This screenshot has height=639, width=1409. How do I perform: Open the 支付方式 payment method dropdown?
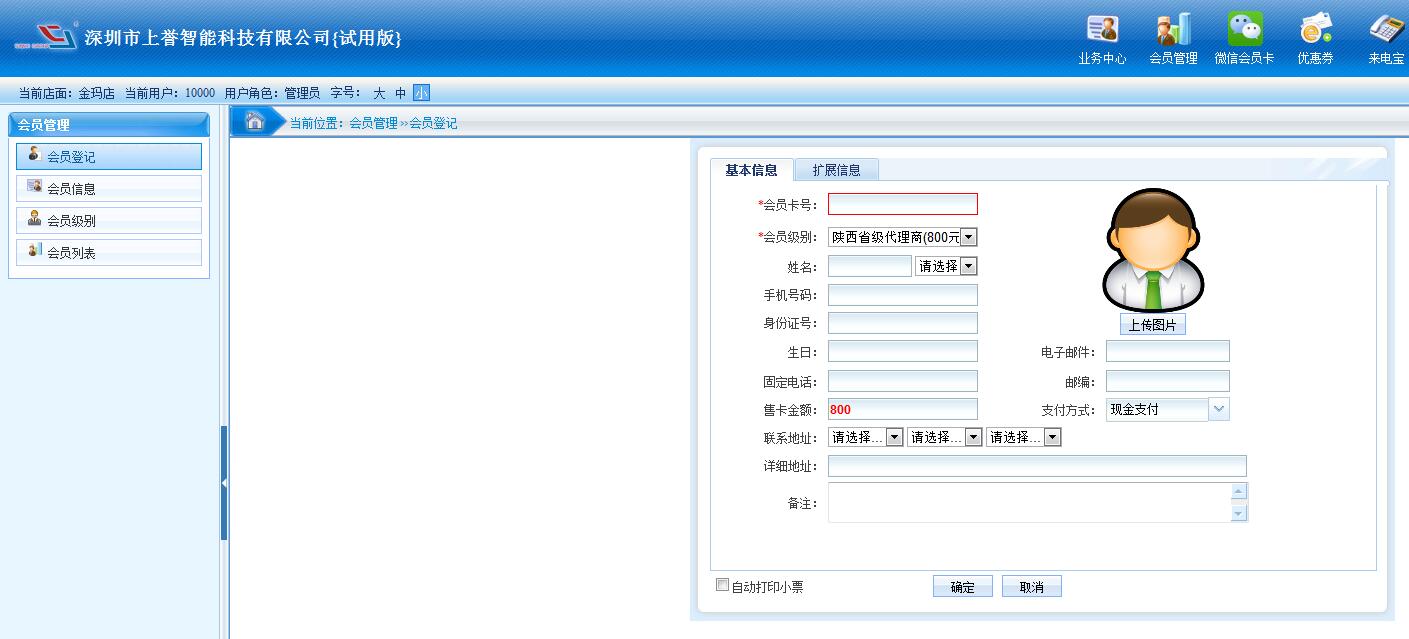click(x=1219, y=409)
